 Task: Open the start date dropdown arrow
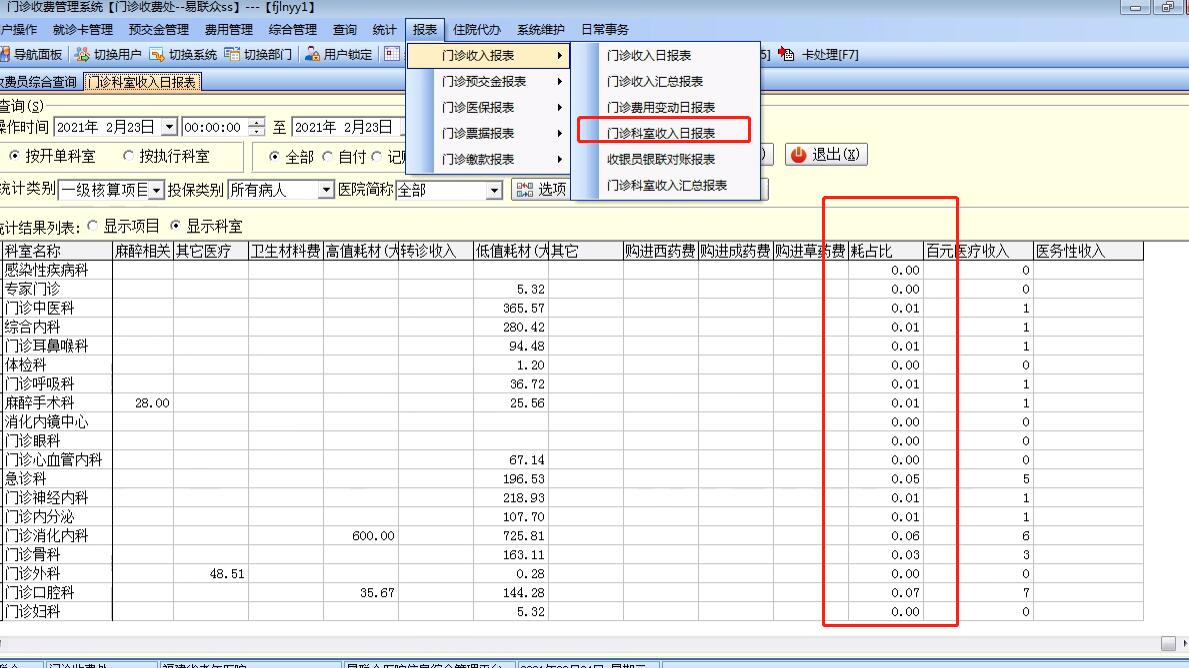[x=169, y=127]
